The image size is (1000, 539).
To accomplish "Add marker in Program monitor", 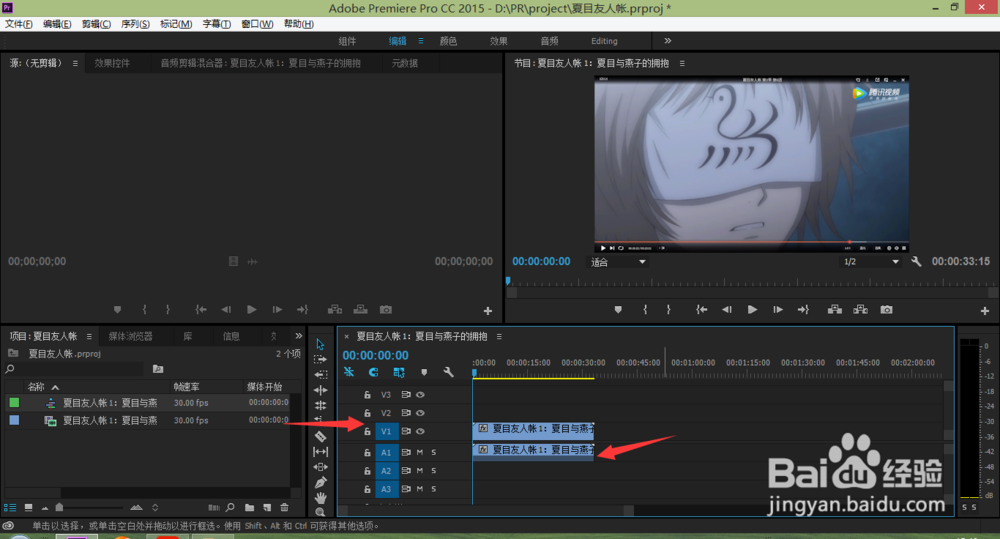I will pos(618,309).
